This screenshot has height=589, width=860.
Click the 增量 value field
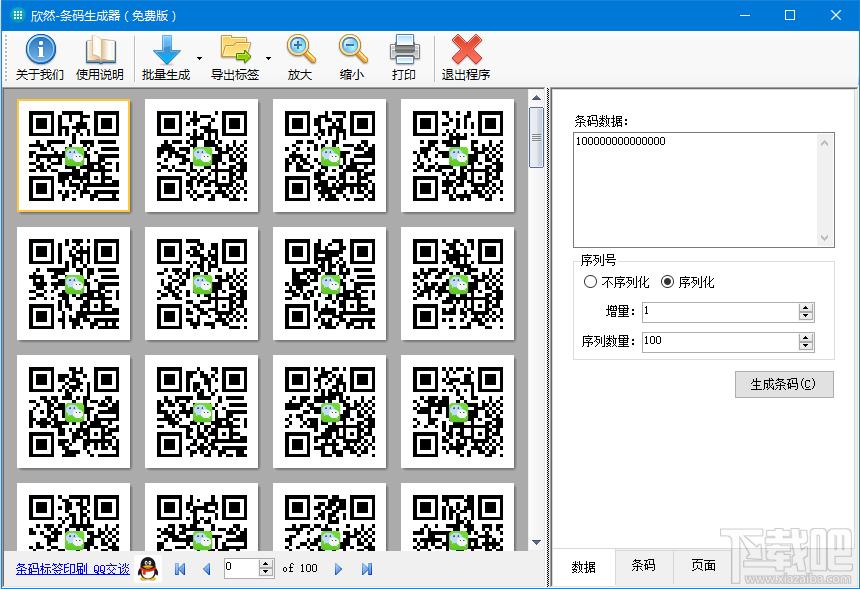pyautogui.click(x=721, y=312)
